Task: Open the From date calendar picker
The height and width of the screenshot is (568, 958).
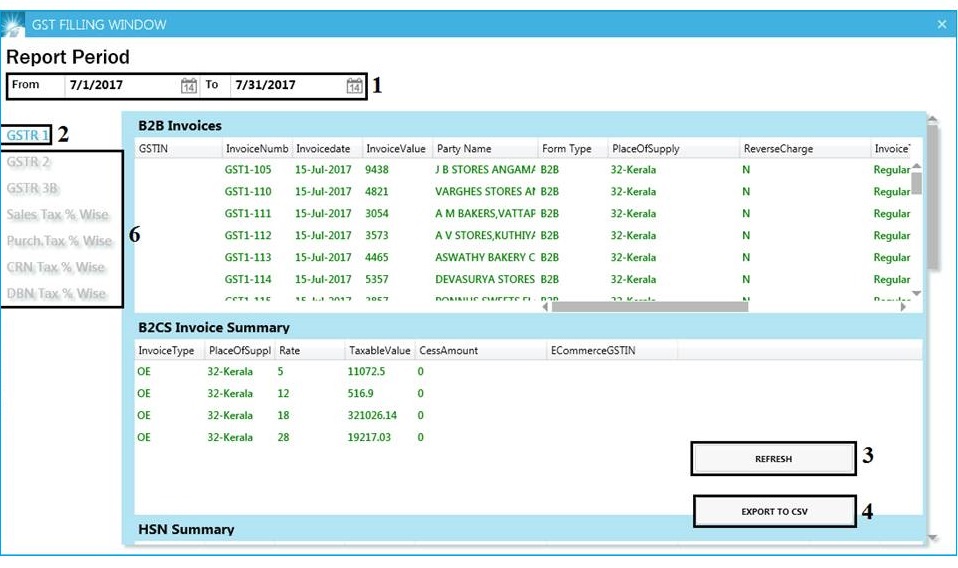Action: tap(189, 86)
